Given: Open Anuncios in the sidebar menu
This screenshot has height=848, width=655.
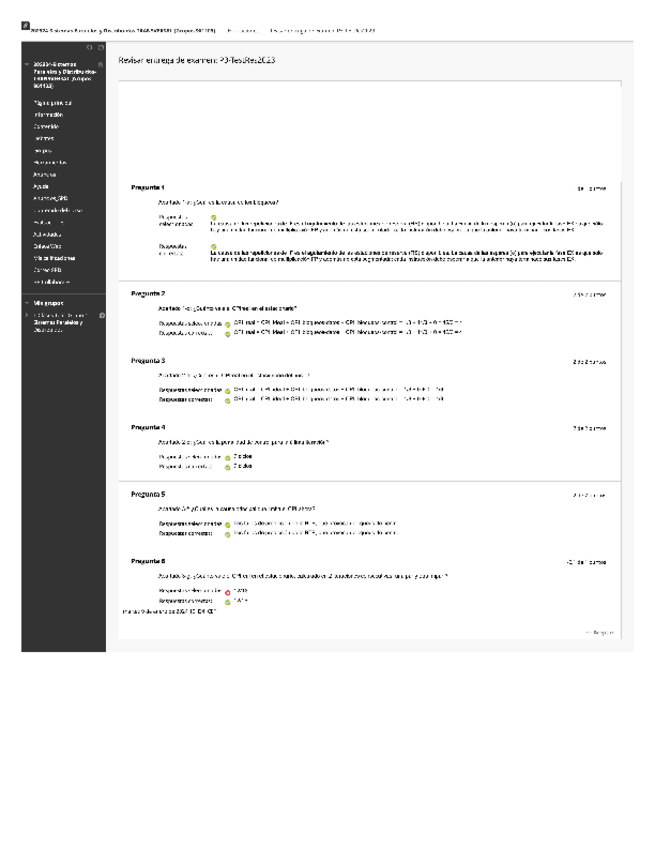Looking at the screenshot, I should coord(44,175).
